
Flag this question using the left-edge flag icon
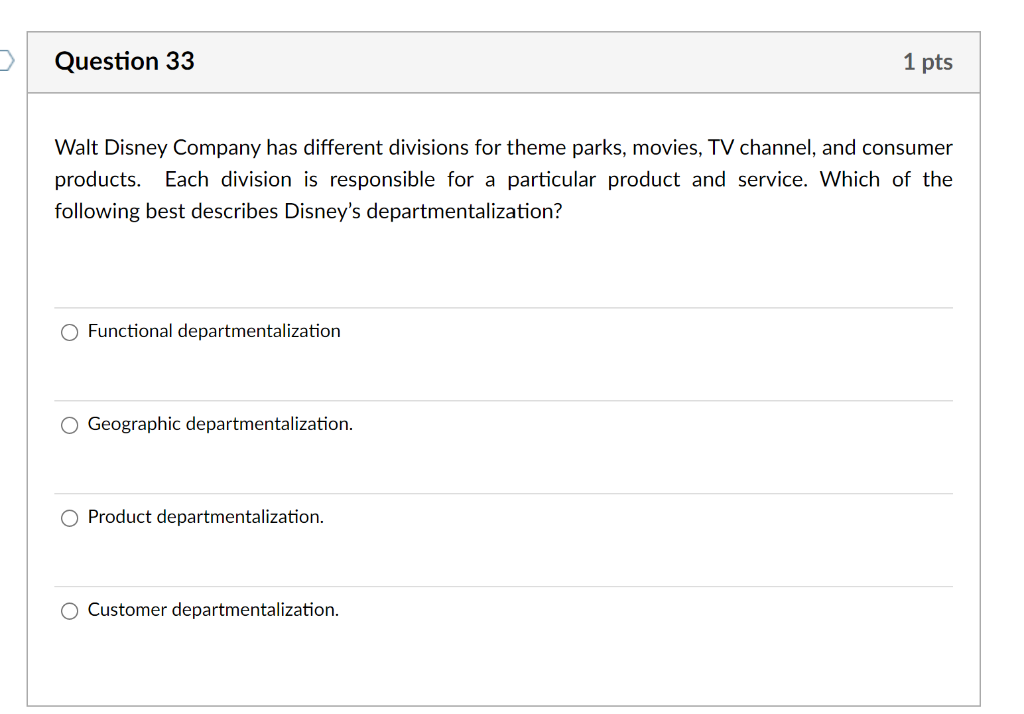click(x=6, y=61)
